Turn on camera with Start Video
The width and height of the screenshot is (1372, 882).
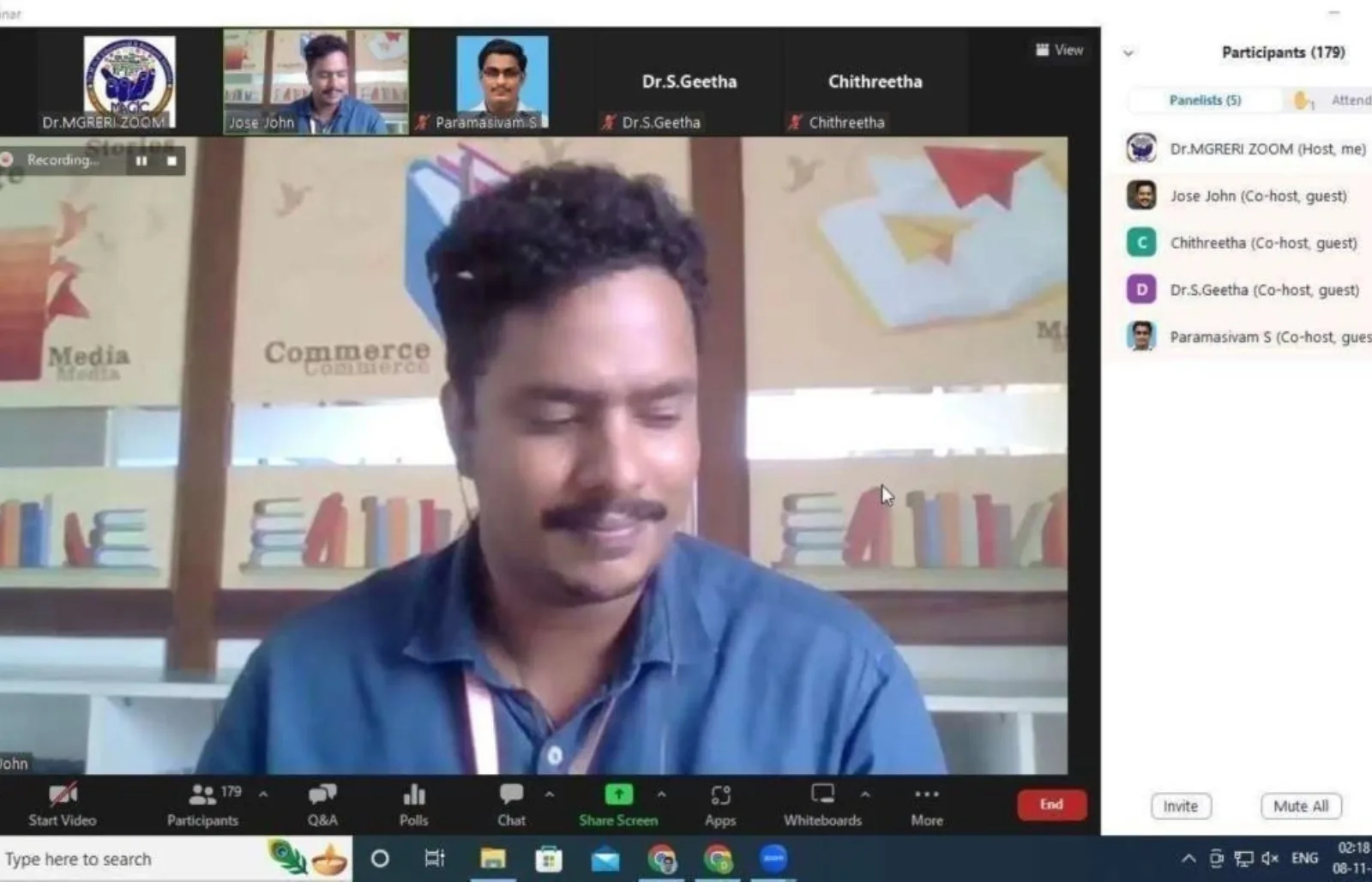point(63,803)
